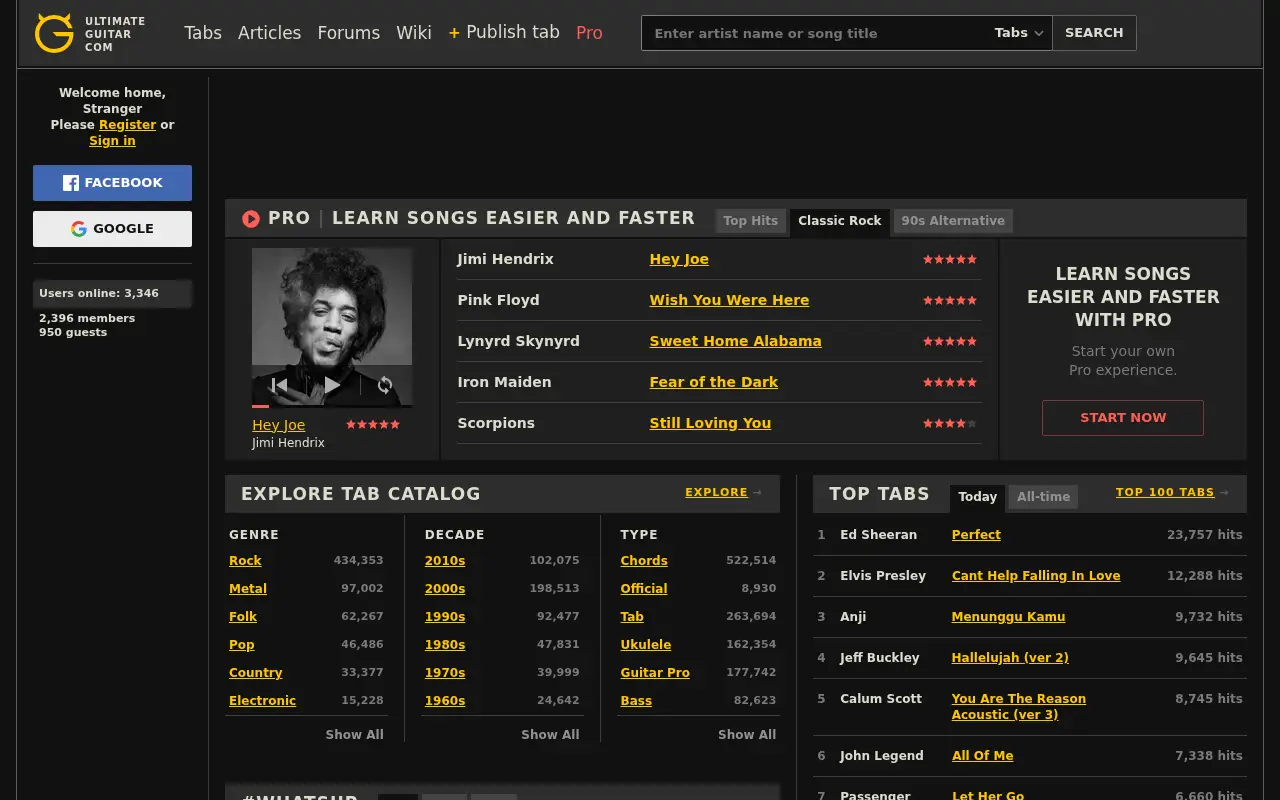The height and width of the screenshot is (800, 1280).
Task: Click the SEARCH button
Action: [1094, 33]
